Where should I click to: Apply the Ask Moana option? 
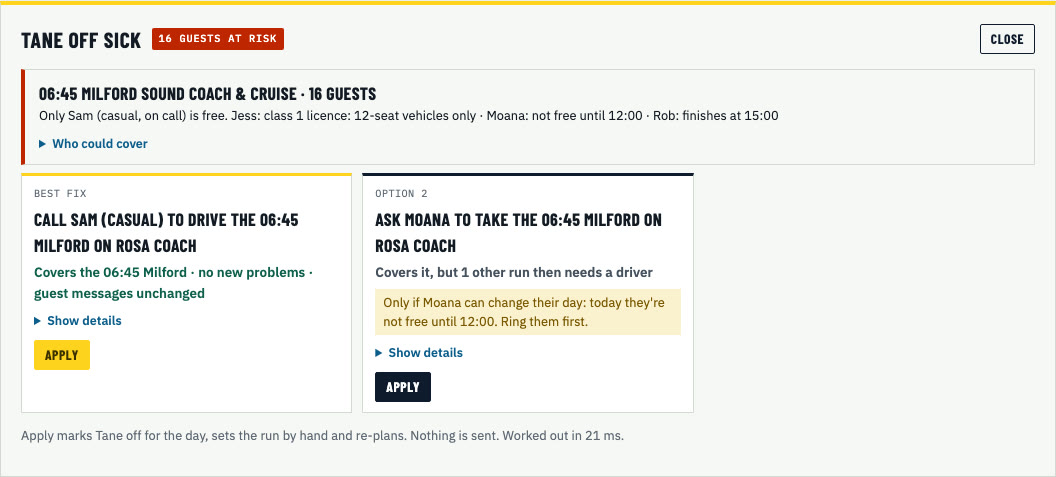click(403, 387)
